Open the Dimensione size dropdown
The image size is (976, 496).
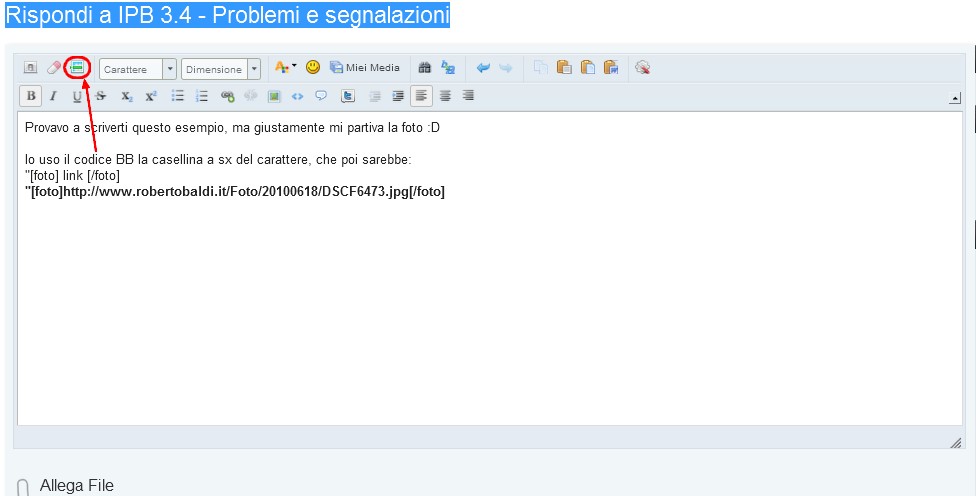(254, 69)
